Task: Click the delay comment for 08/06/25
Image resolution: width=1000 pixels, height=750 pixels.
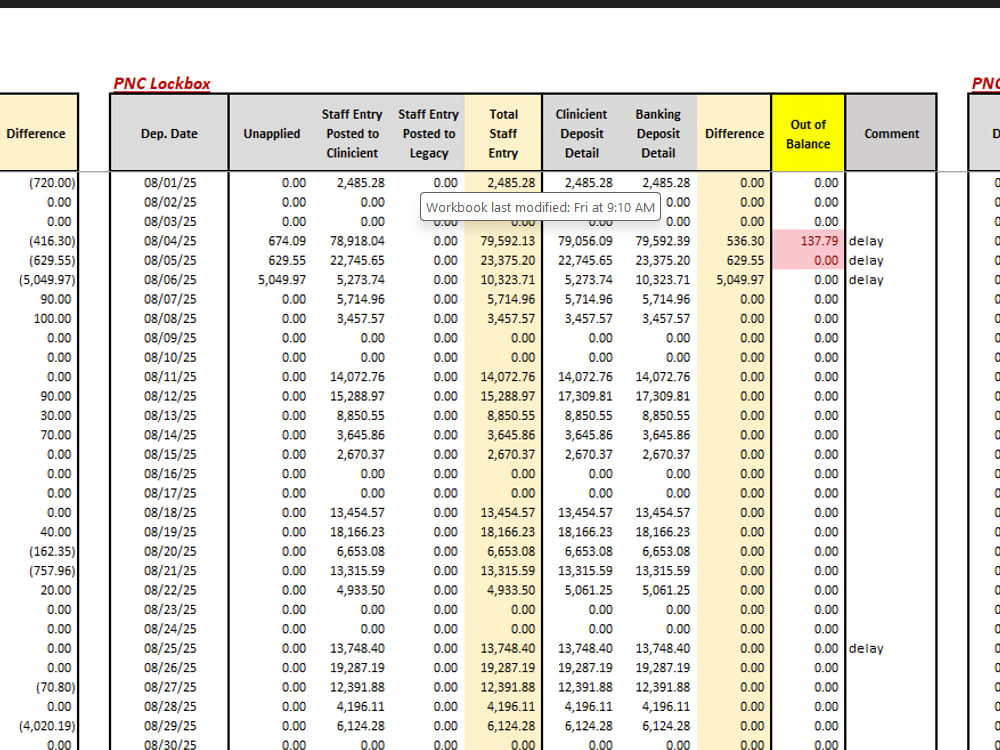Action: tap(866, 279)
